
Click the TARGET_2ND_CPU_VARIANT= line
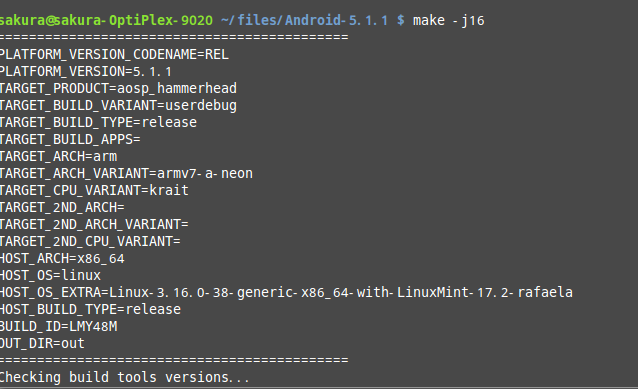[90, 242]
